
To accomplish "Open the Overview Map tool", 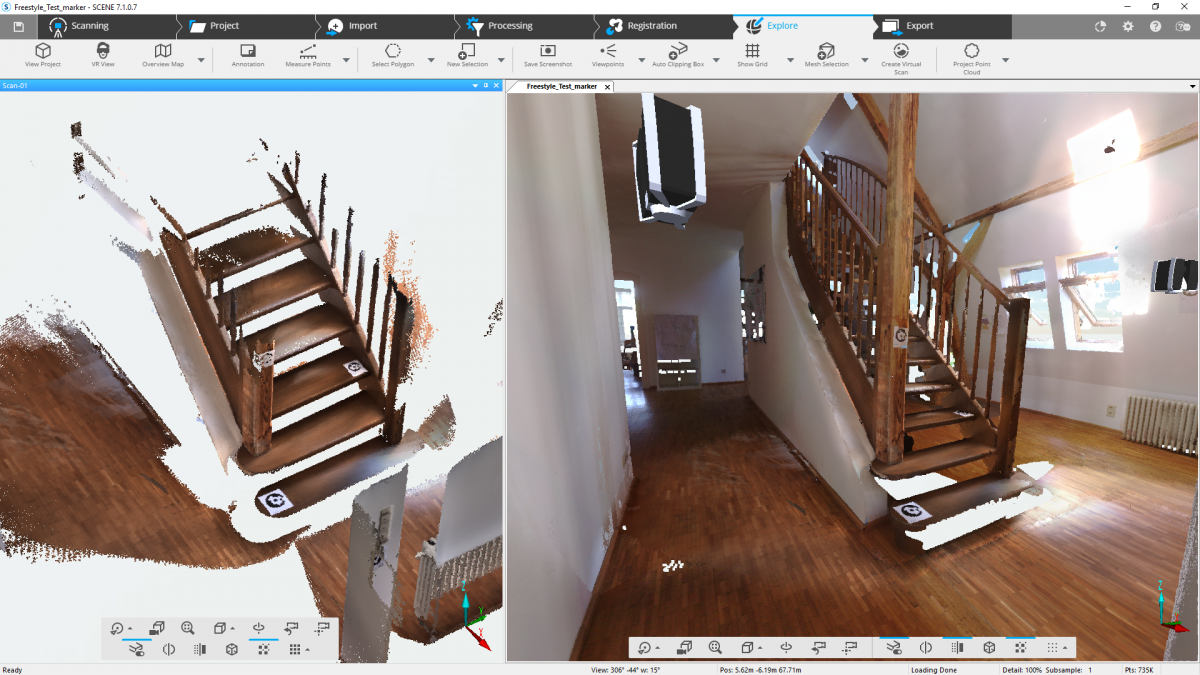I will pos(163,54).
